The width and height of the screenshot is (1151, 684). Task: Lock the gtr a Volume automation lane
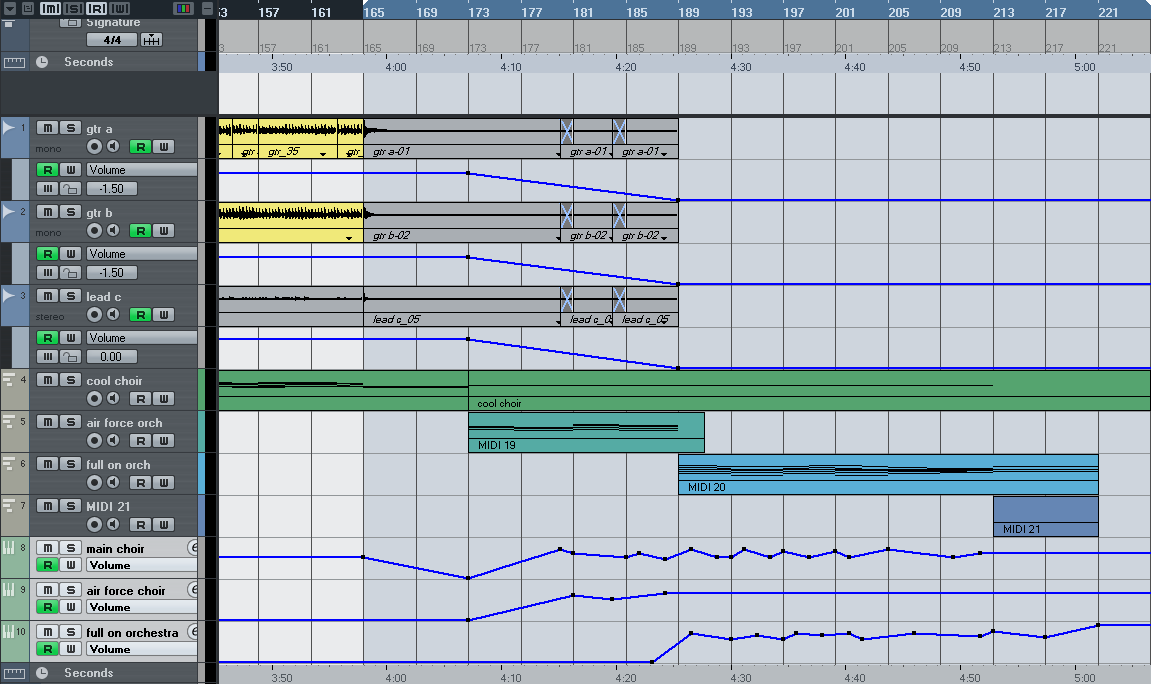click(70, 189)
